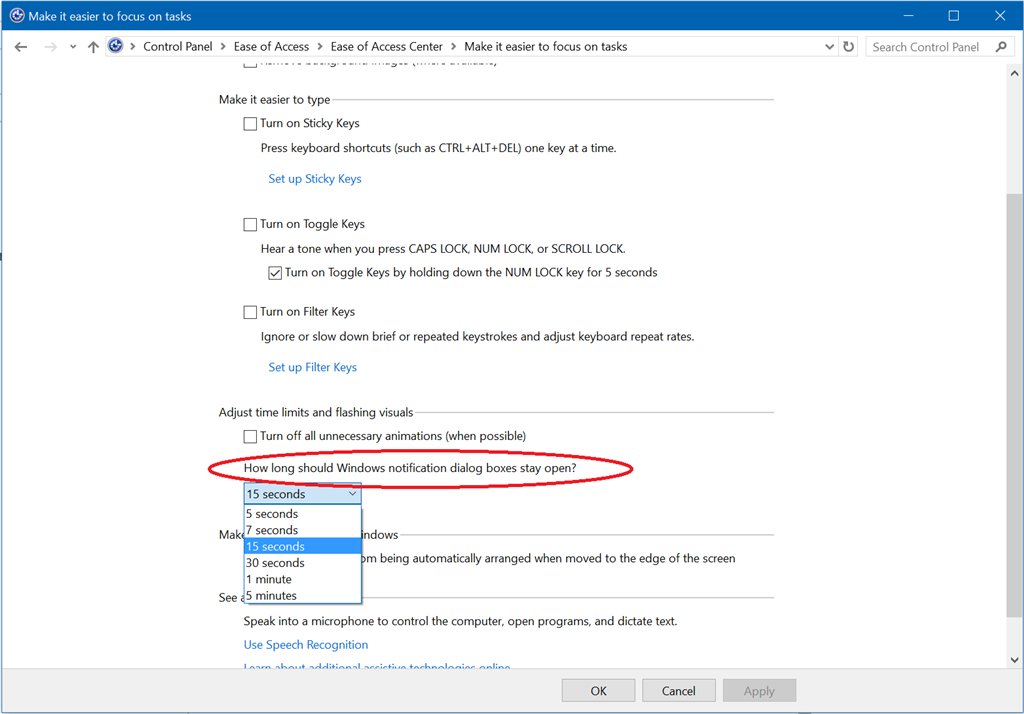
Task: Select 1 minute from the list
Action: [x=302, y=579]
